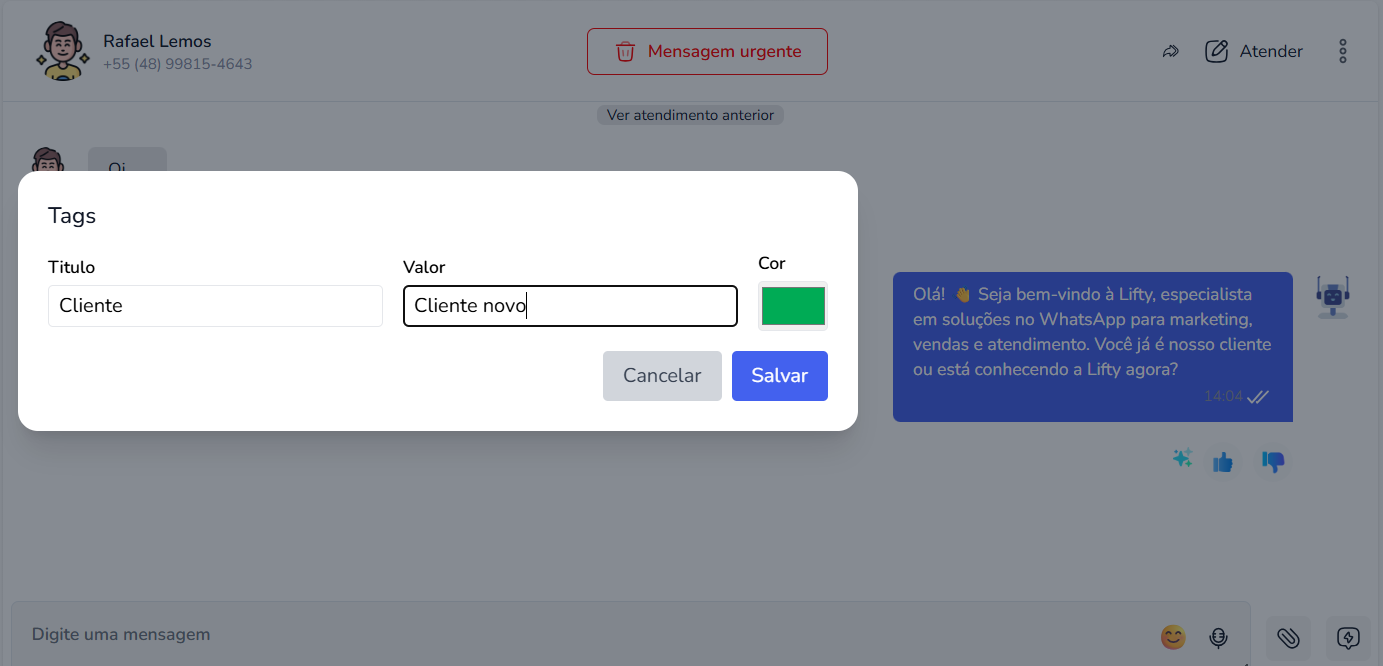Click the AI sparkle icon below message

(1182, 459)
